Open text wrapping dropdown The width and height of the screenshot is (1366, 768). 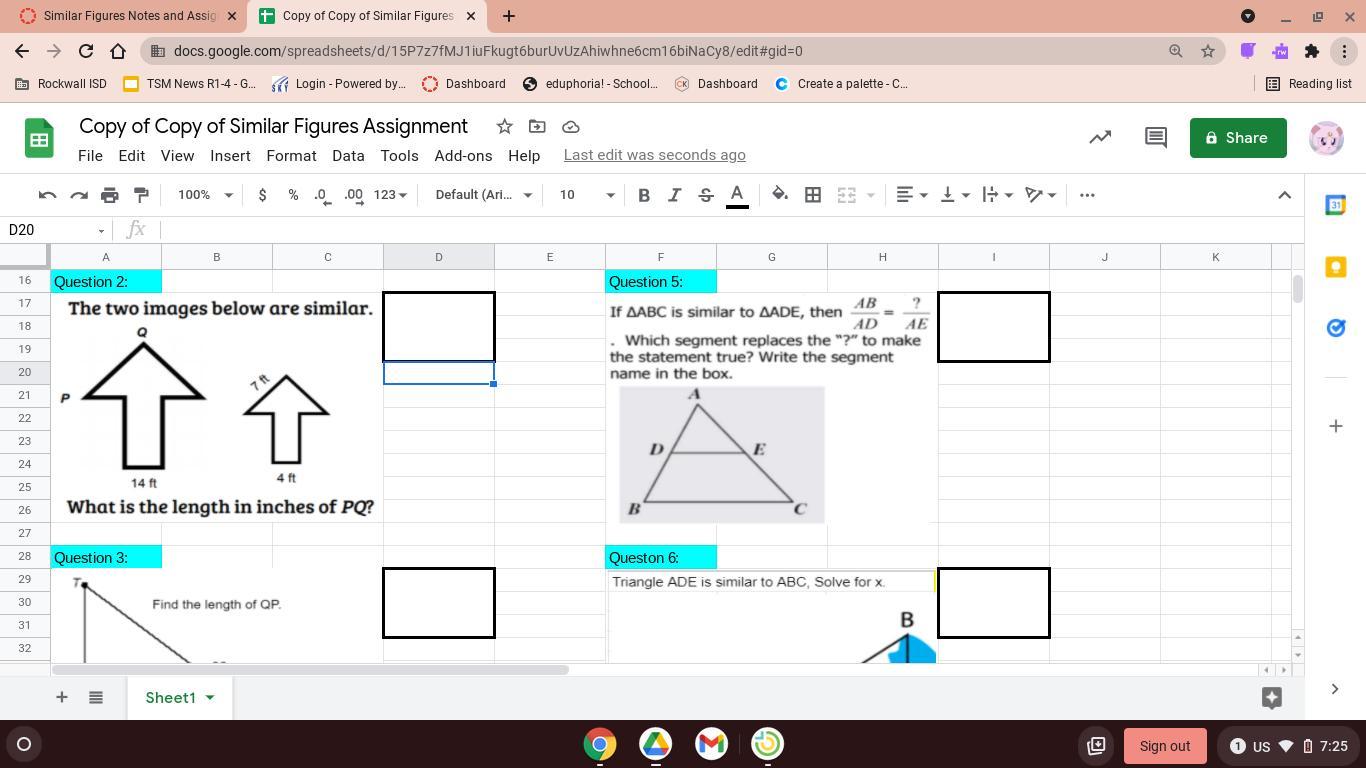tap(998, 195)
